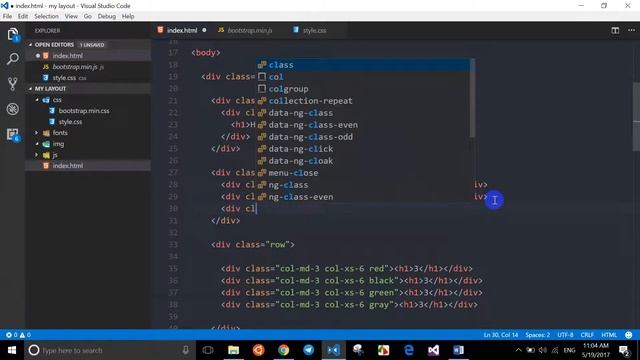640x360 pixels.
Task: Open the View menu
Action: click(71, 16)
